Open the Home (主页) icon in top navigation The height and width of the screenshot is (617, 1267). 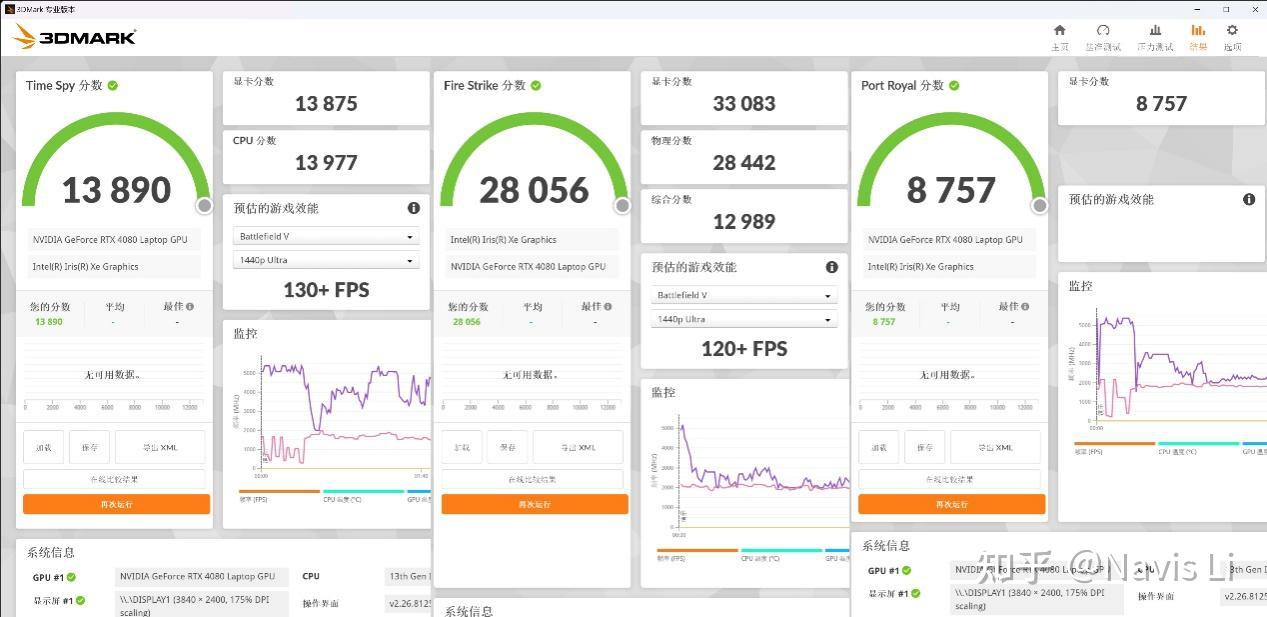pyautogui.click(x=1060, y=30)
